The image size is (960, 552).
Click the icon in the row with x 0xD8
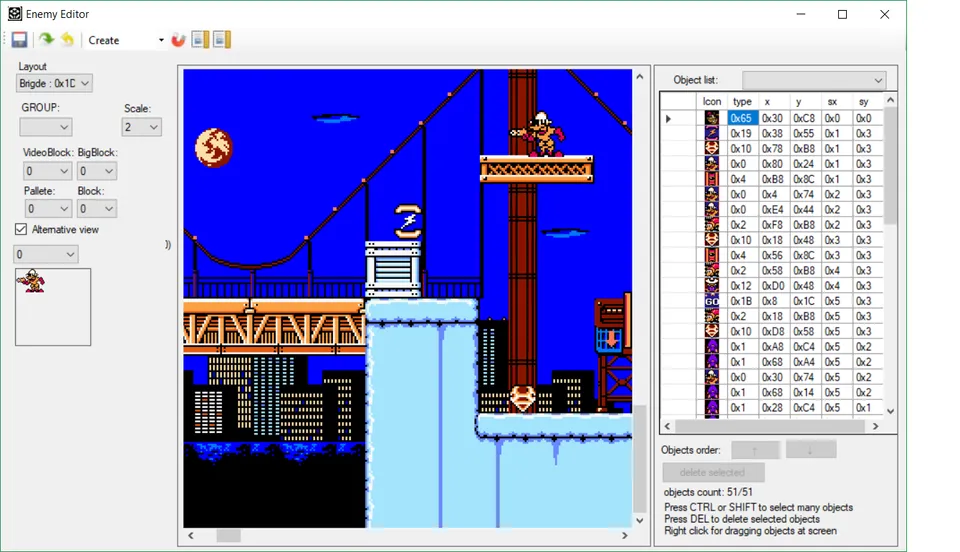[x=711, y=331]
